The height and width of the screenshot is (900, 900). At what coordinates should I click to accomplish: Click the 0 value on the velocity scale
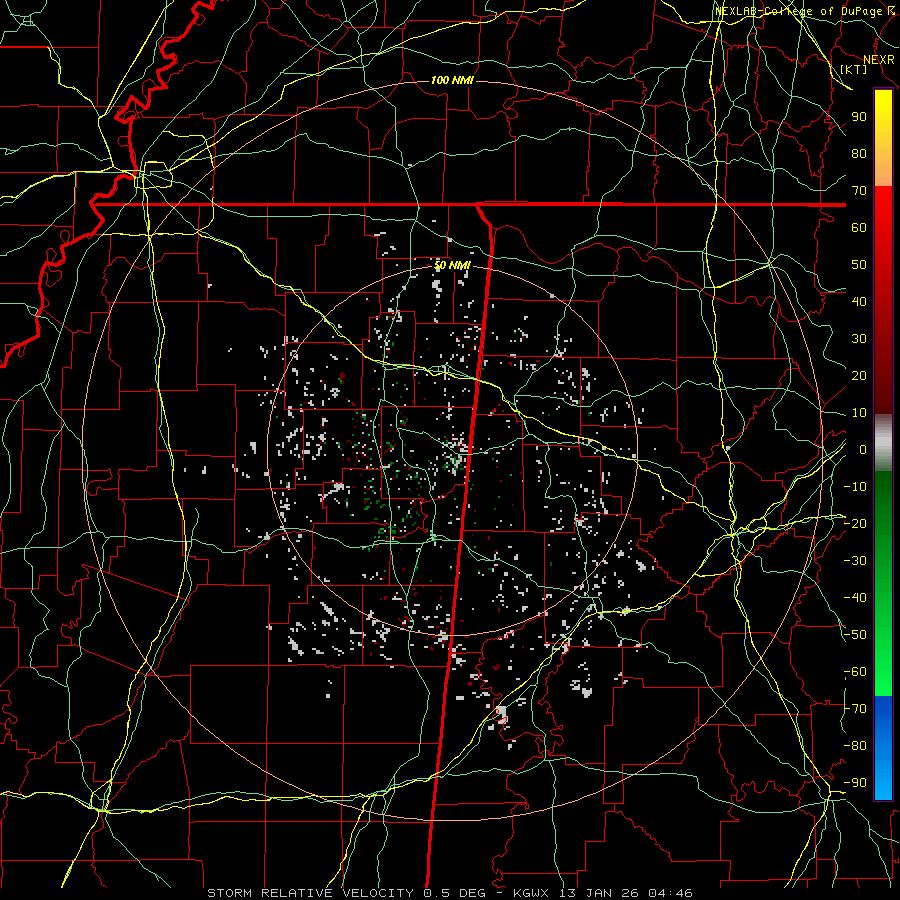click(862, 449)
